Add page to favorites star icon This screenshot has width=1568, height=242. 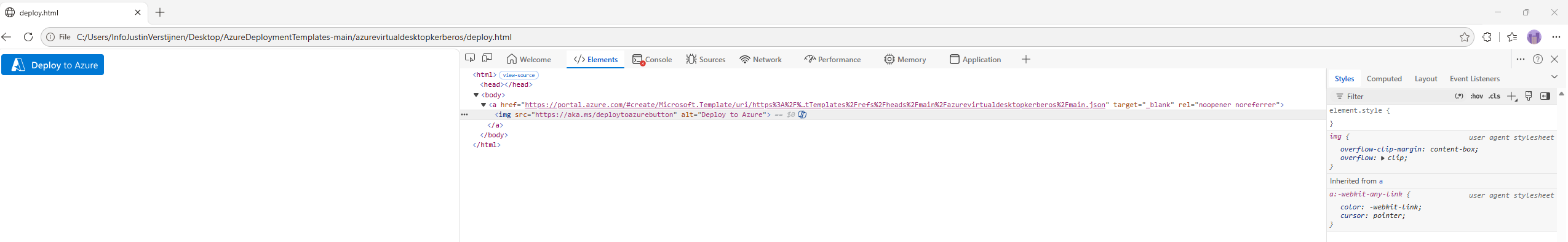coord(1465,37)
